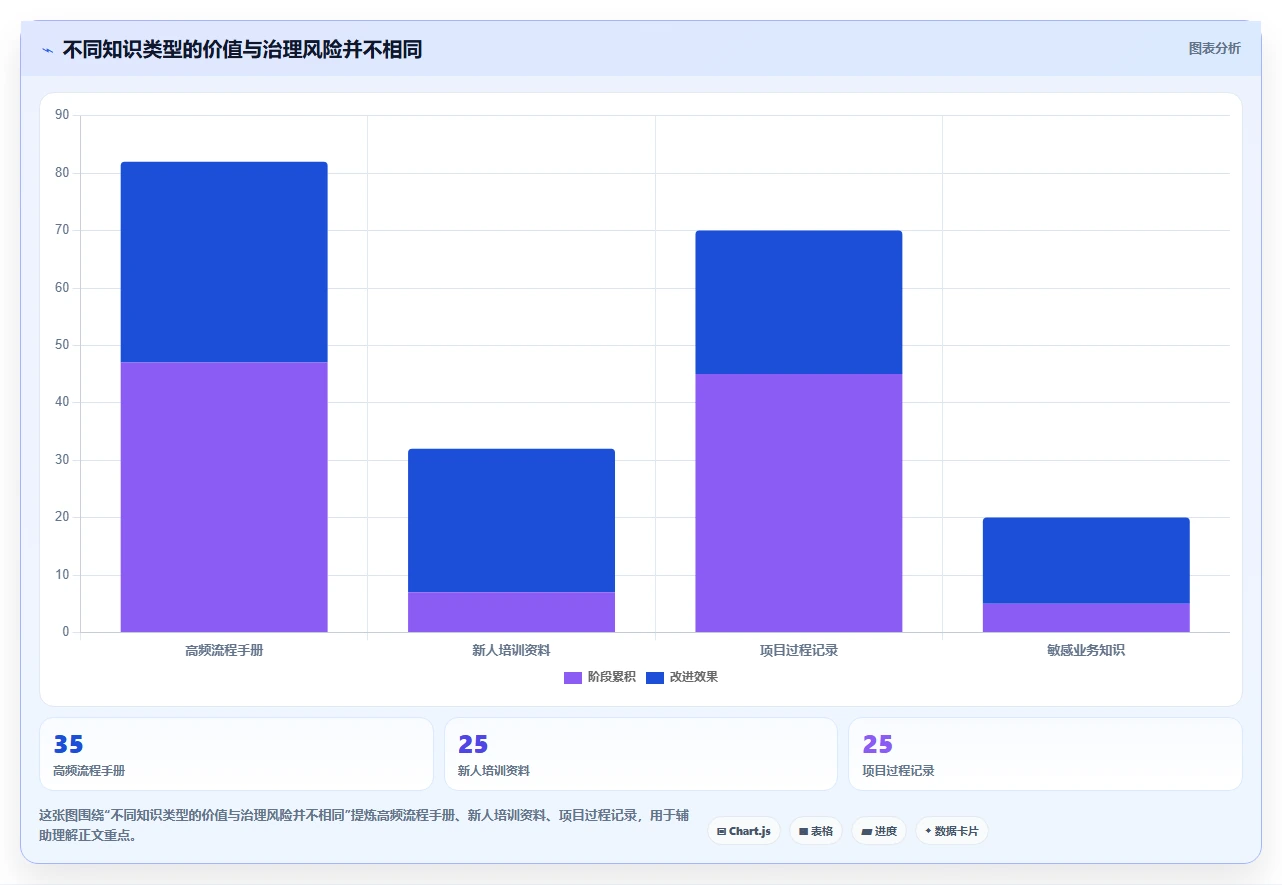
Task: Click the lightning icon beside the title
Action: click(47, 50)
